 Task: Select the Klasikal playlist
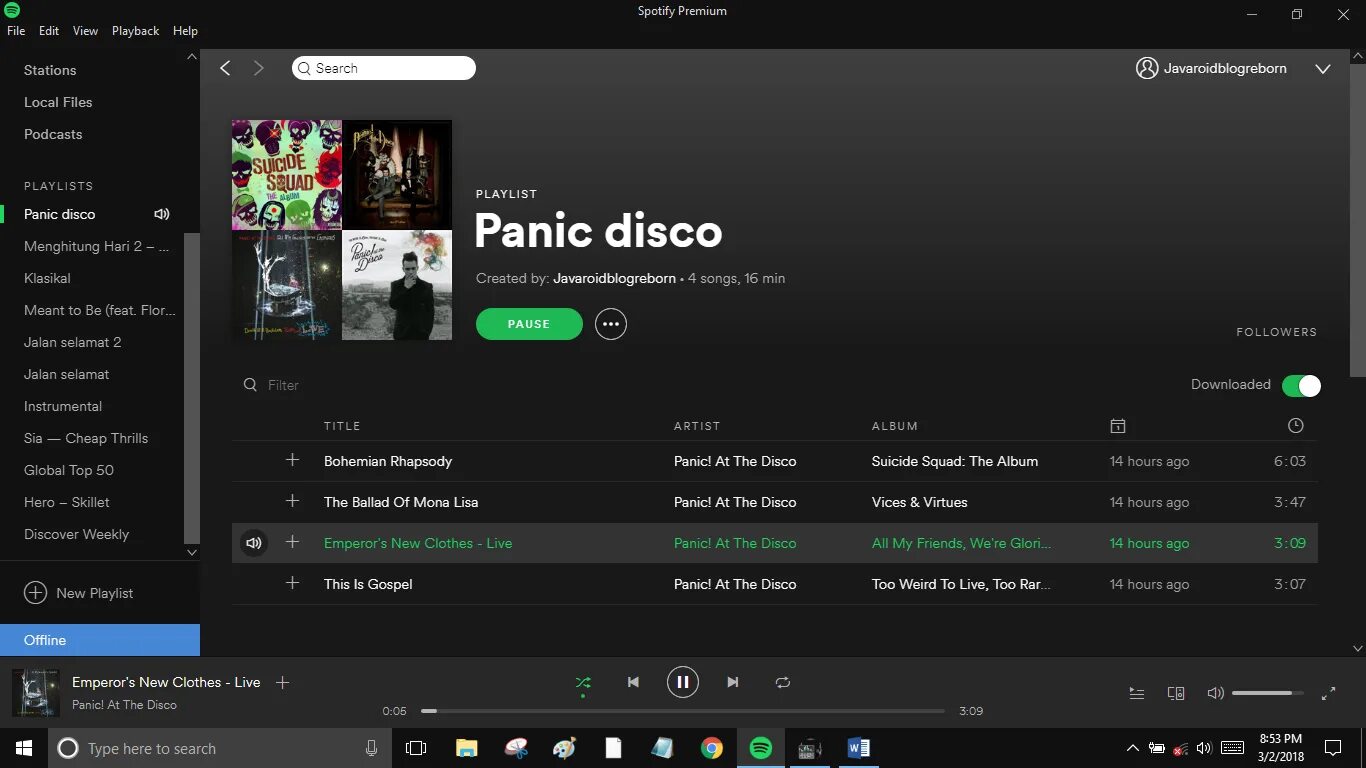(x=47, y=278)
